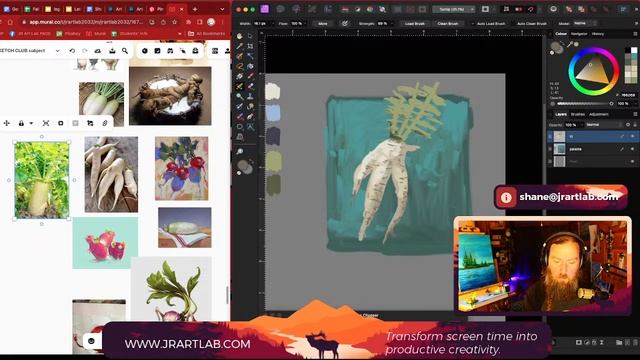The width and height of the screenshot is (640, 360).
Task: Pick the light blue swatch painted on canvas
Action: click(x=273, y=113)
